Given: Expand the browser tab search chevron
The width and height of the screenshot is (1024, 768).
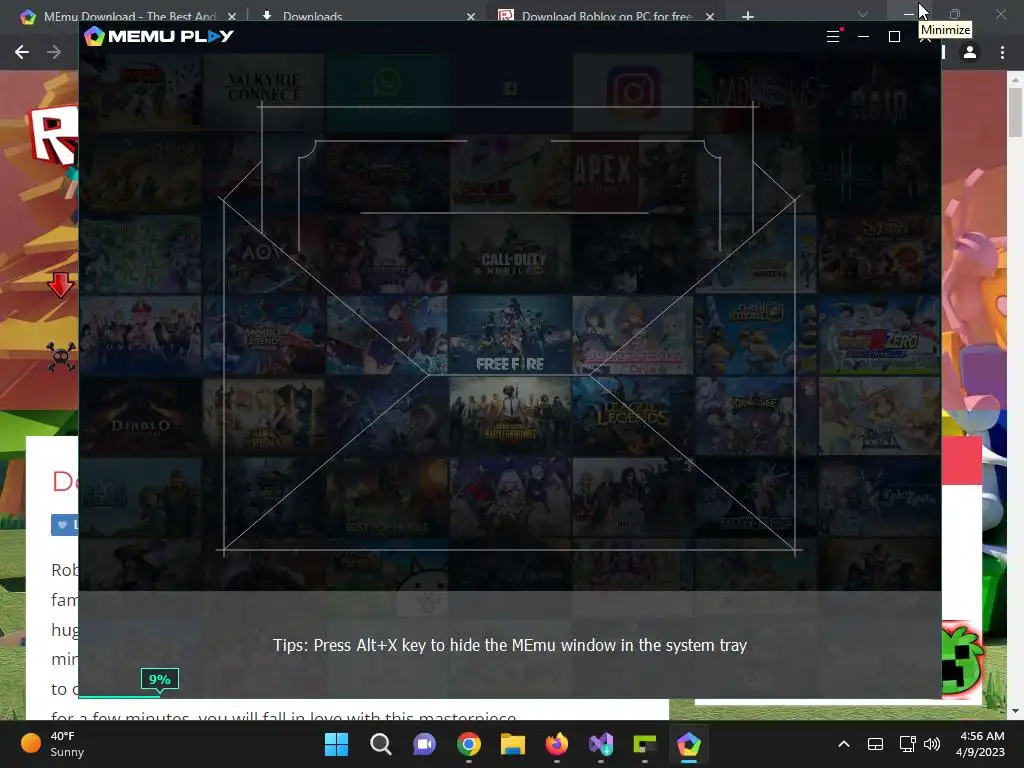Looking at the screenshot, I should tap(863, 14).
